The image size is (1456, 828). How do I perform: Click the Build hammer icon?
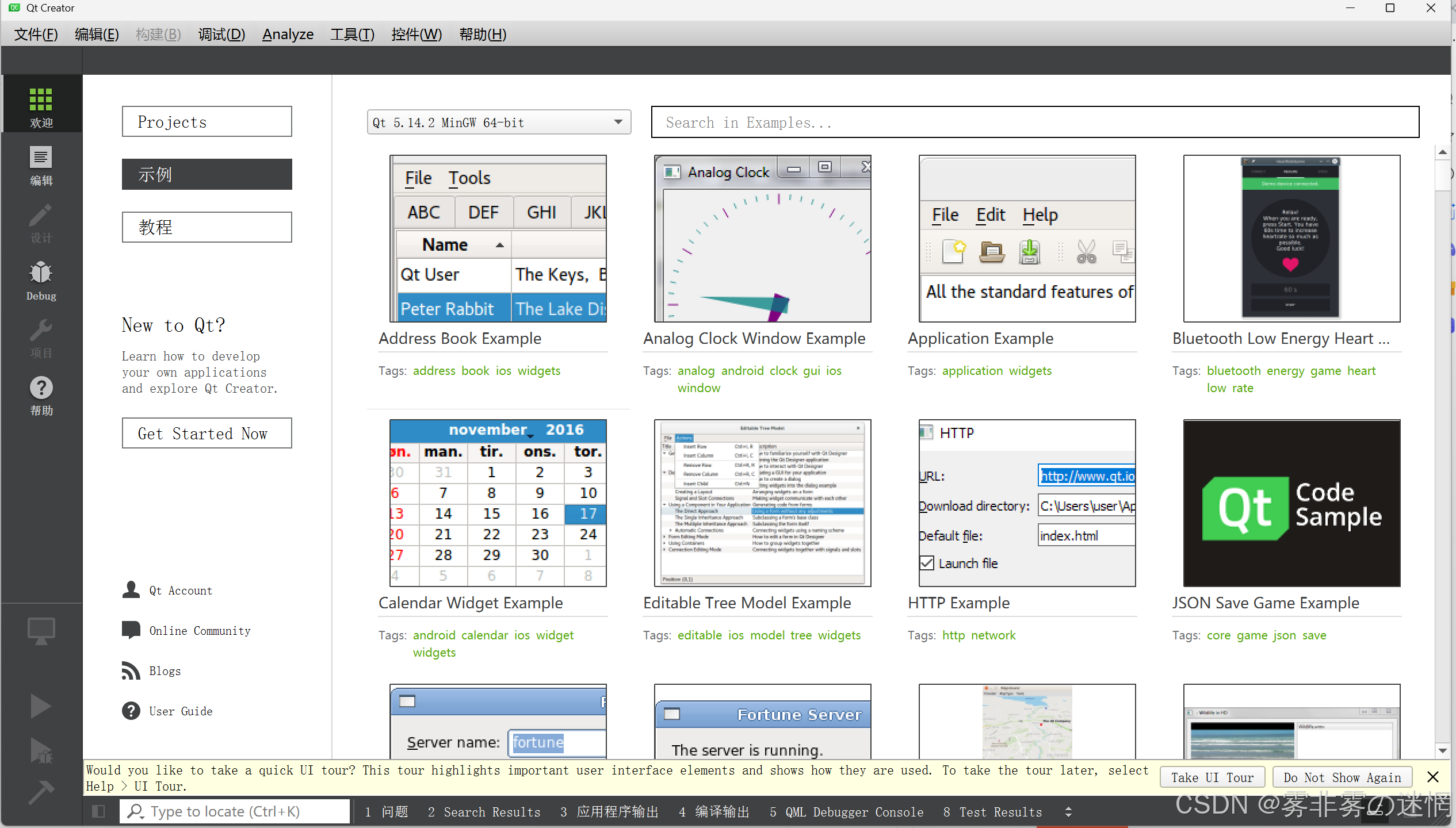pyautogui.click(x=41, y=792)
